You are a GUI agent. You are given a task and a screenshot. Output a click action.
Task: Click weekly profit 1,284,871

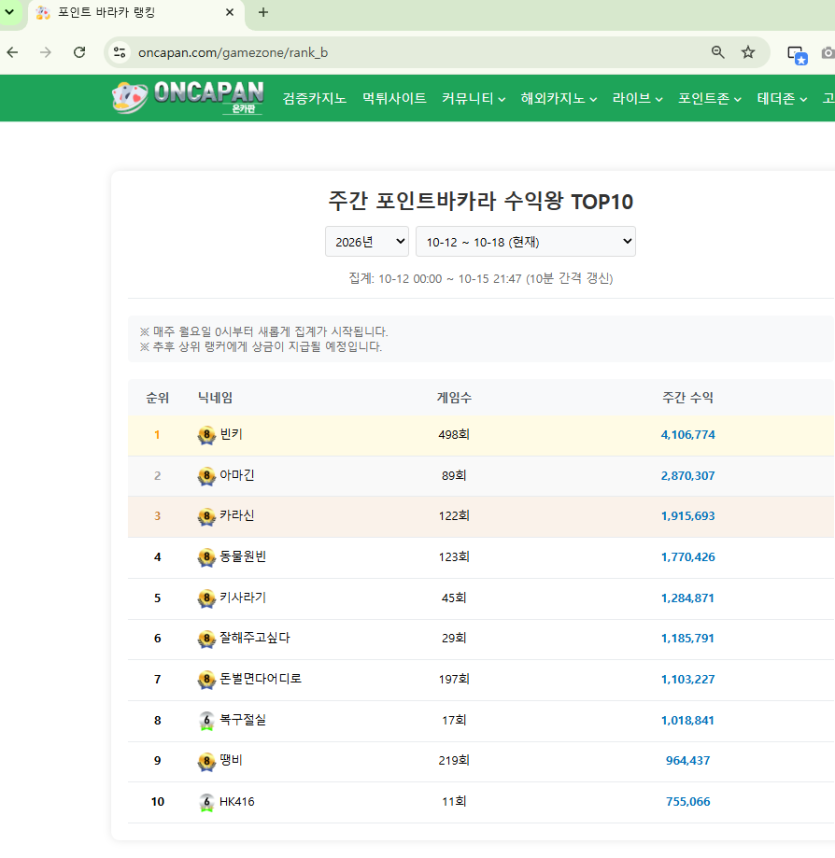(x=688, y=598)
